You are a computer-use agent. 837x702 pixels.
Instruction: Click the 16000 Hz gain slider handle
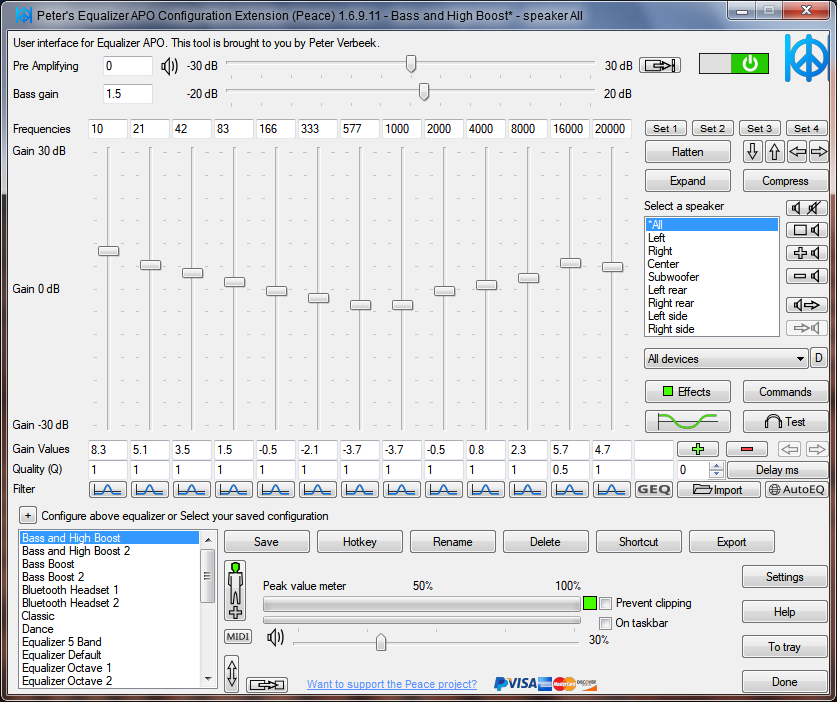click(570, 263)
